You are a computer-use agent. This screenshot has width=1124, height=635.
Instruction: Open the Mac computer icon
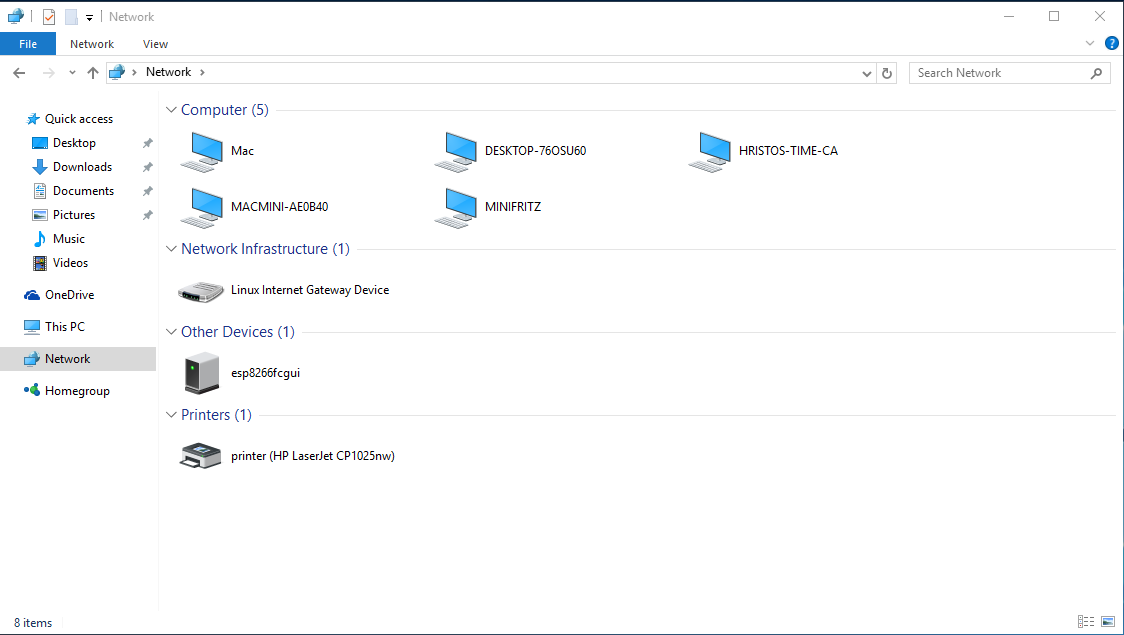click(x=202, y=152)
